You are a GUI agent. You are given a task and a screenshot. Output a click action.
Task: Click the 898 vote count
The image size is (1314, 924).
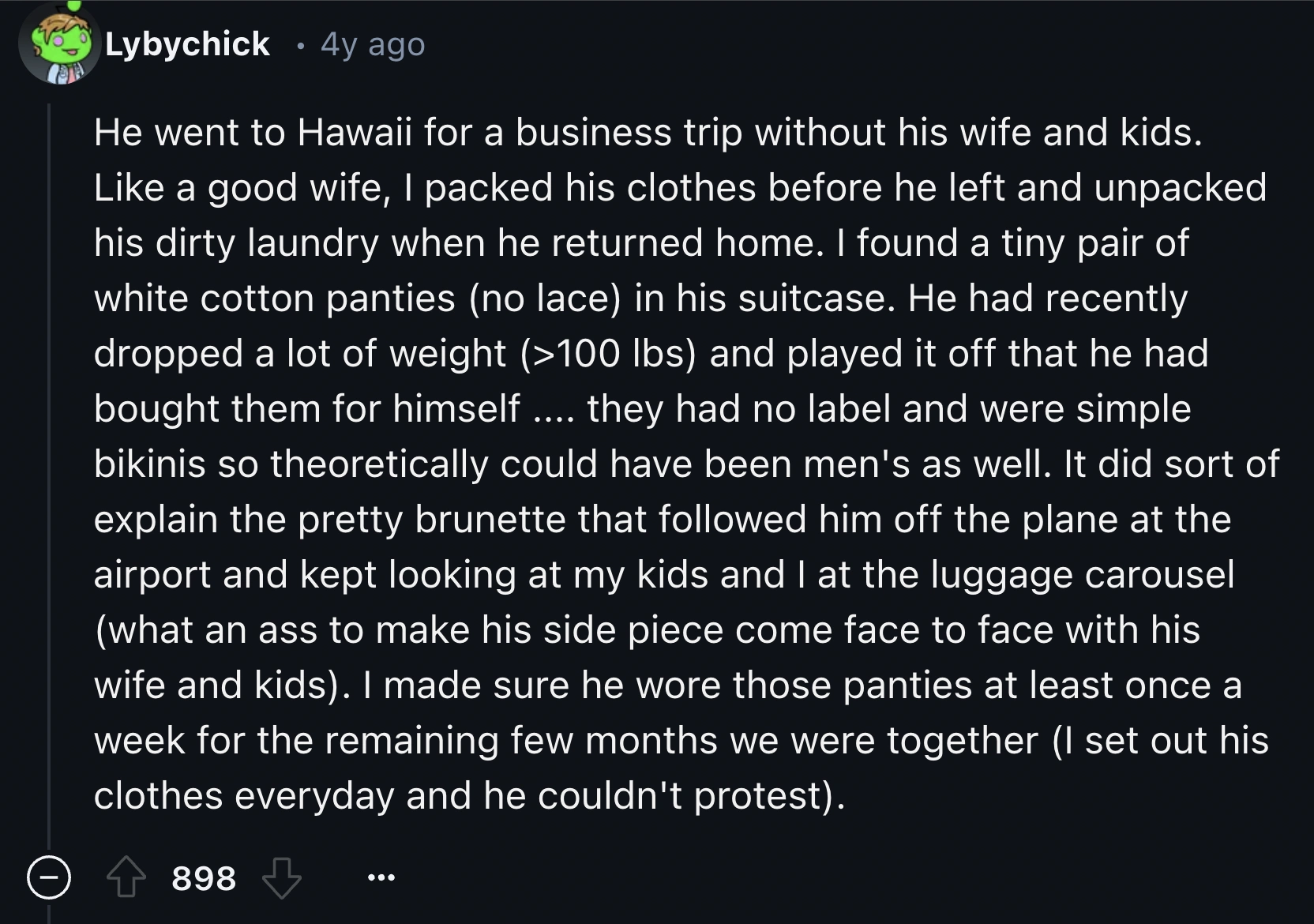coord(204,878)
